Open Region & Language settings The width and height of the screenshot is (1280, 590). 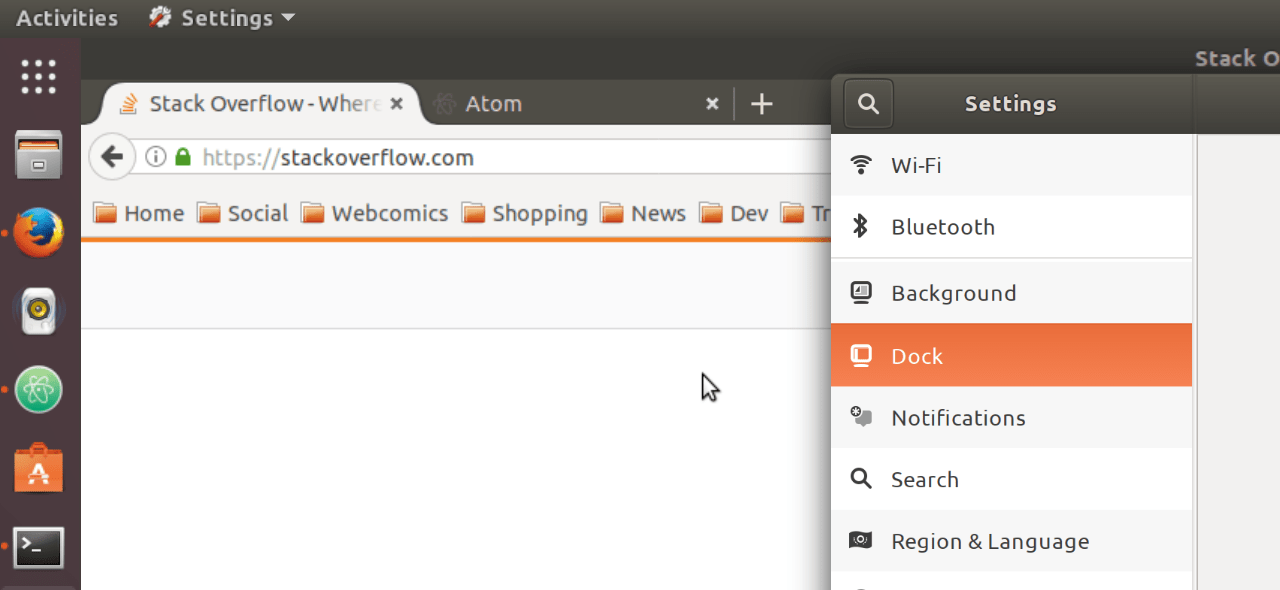(x=989, y=541)
